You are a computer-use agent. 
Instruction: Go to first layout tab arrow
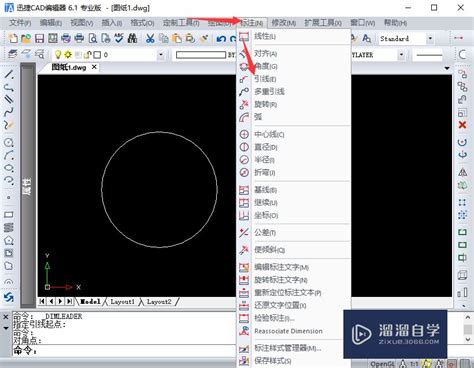coord(42,301)
